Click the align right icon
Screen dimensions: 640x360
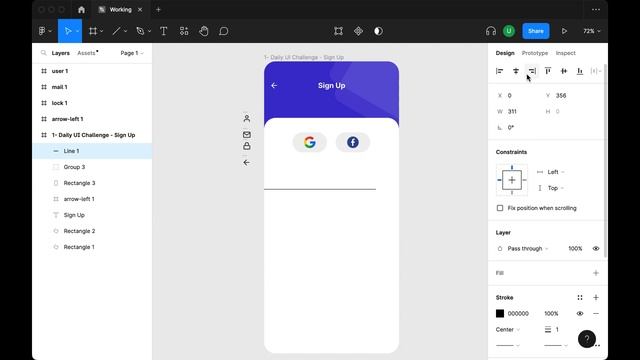(532, 71)
